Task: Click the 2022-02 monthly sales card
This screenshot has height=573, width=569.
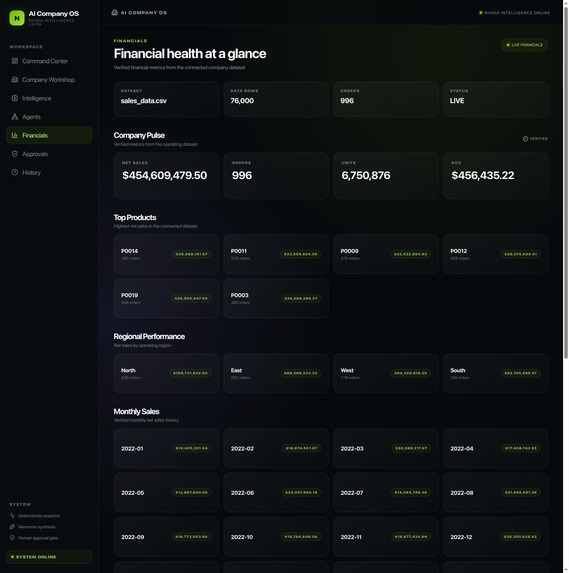Action: point(276,448)
